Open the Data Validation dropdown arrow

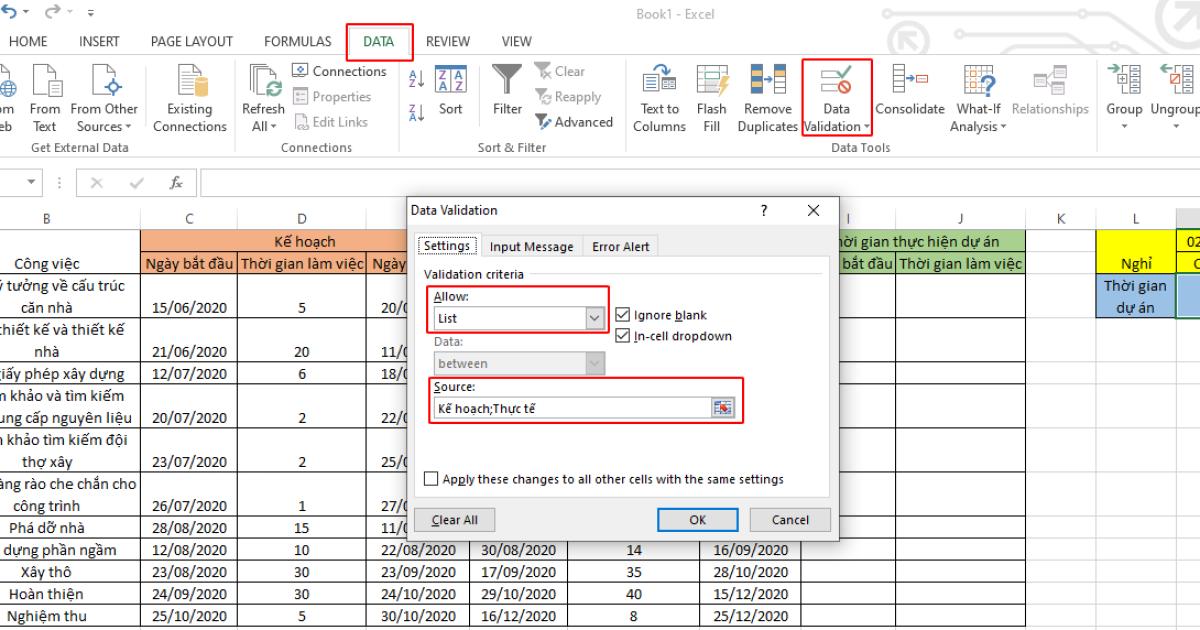pyautogui.click(x=866, y=127)
